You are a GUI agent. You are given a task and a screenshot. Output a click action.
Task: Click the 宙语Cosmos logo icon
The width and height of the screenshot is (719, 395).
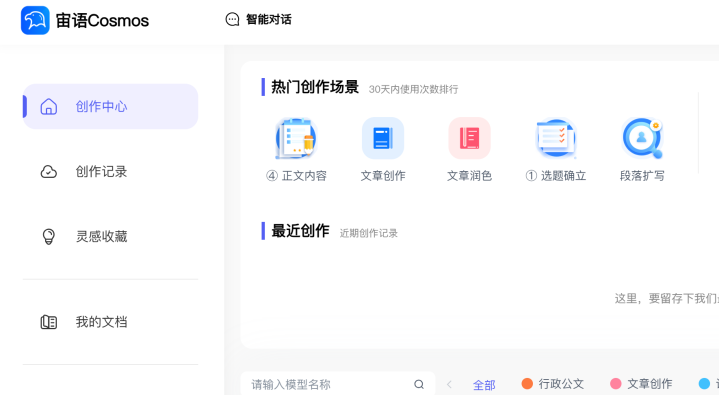pos(35,20)
